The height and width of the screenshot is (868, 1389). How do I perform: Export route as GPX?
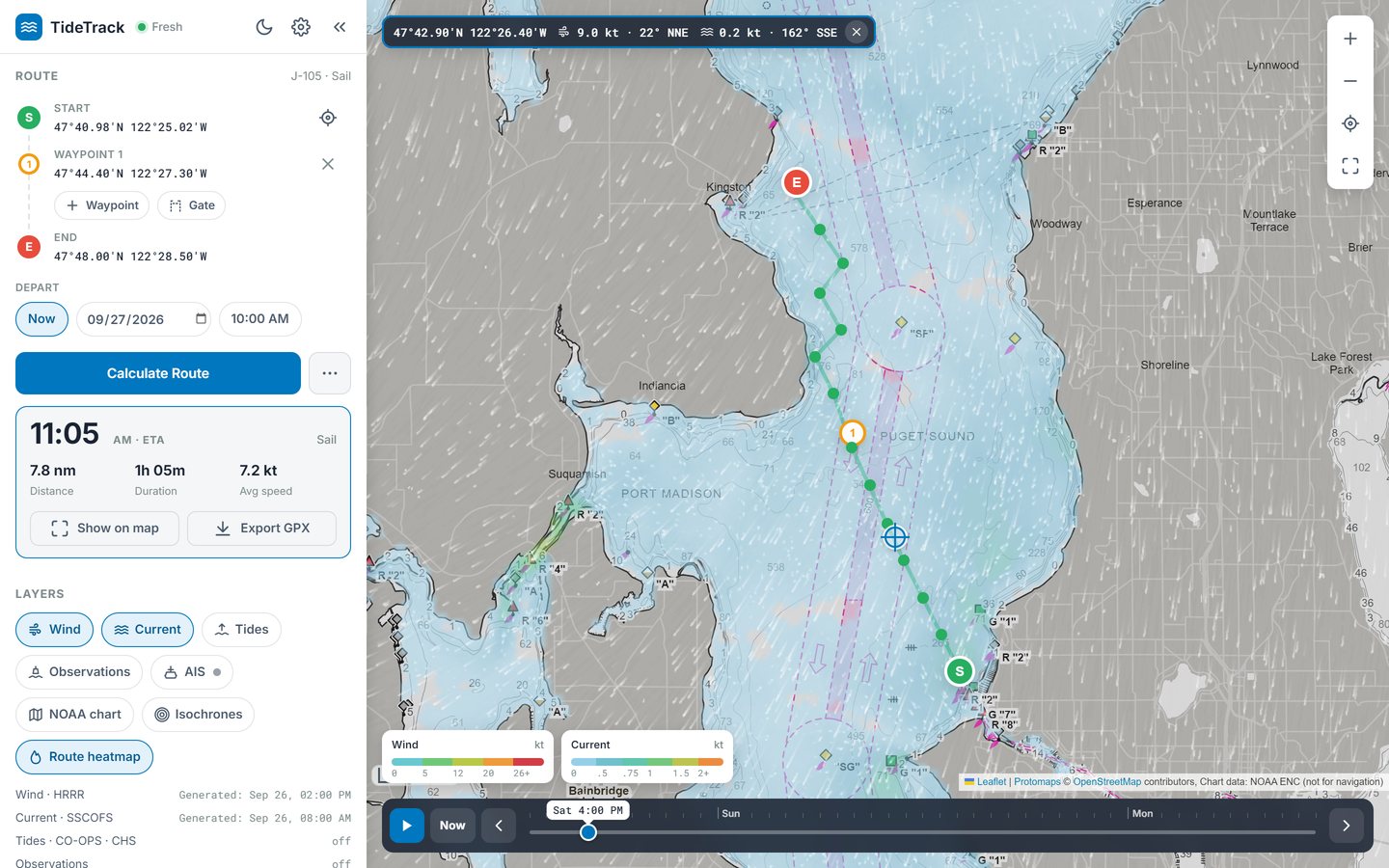pos(261,529)
